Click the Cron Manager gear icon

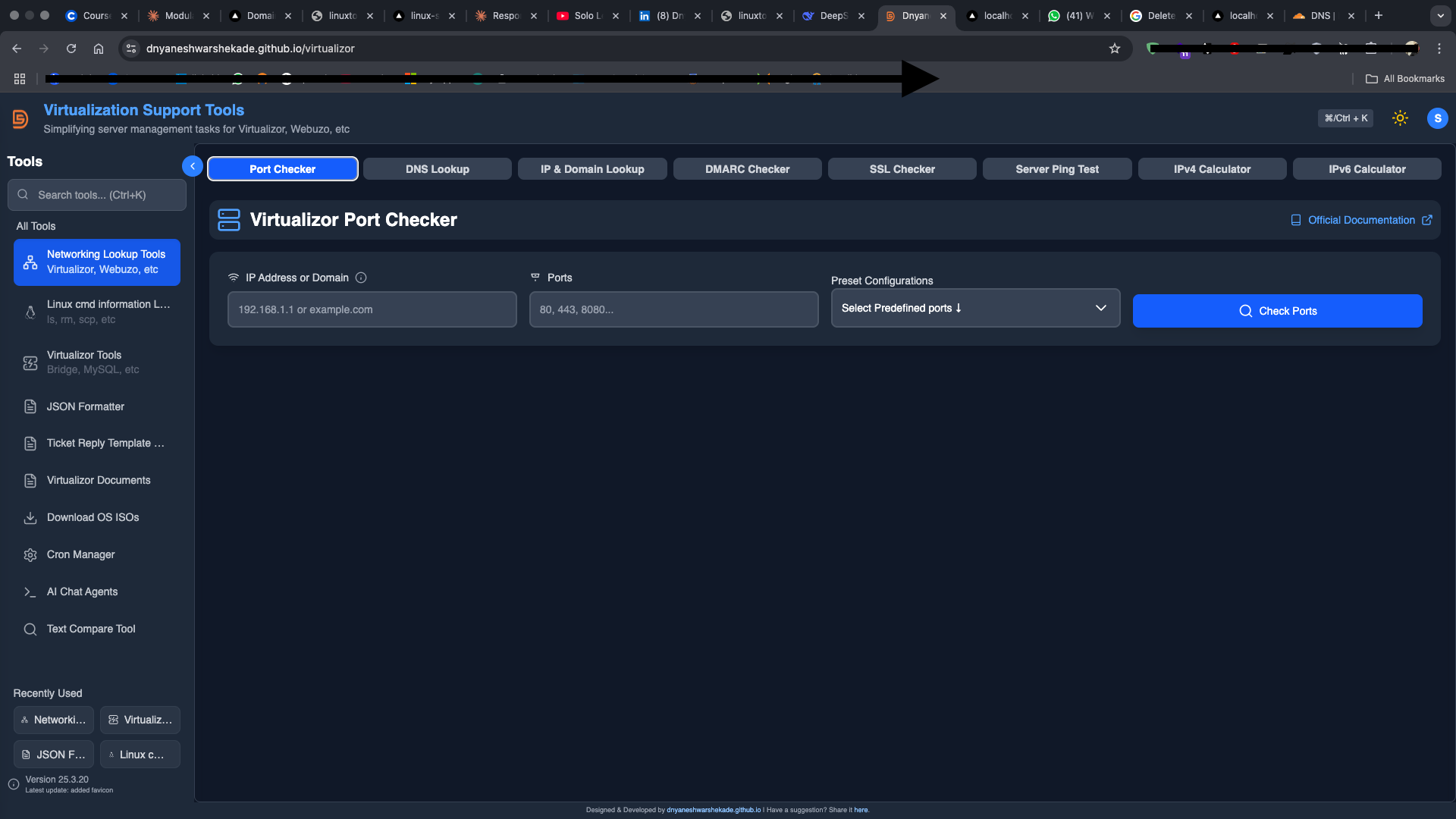(30, 555)
